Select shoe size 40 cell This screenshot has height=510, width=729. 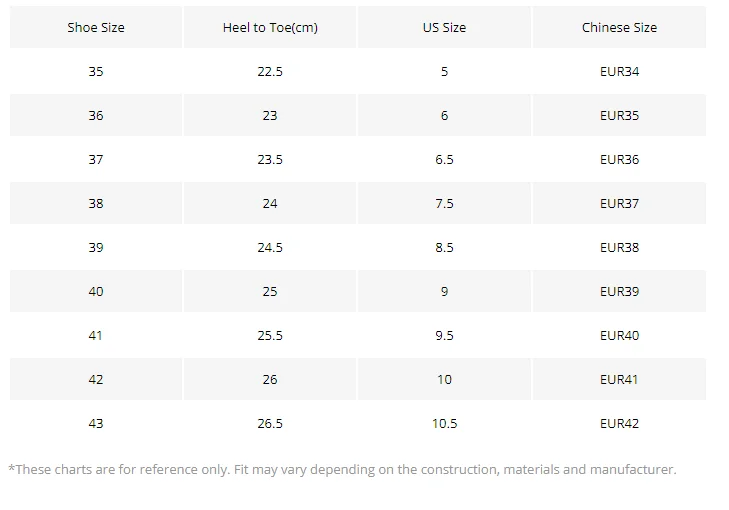[x=96, y=291]
